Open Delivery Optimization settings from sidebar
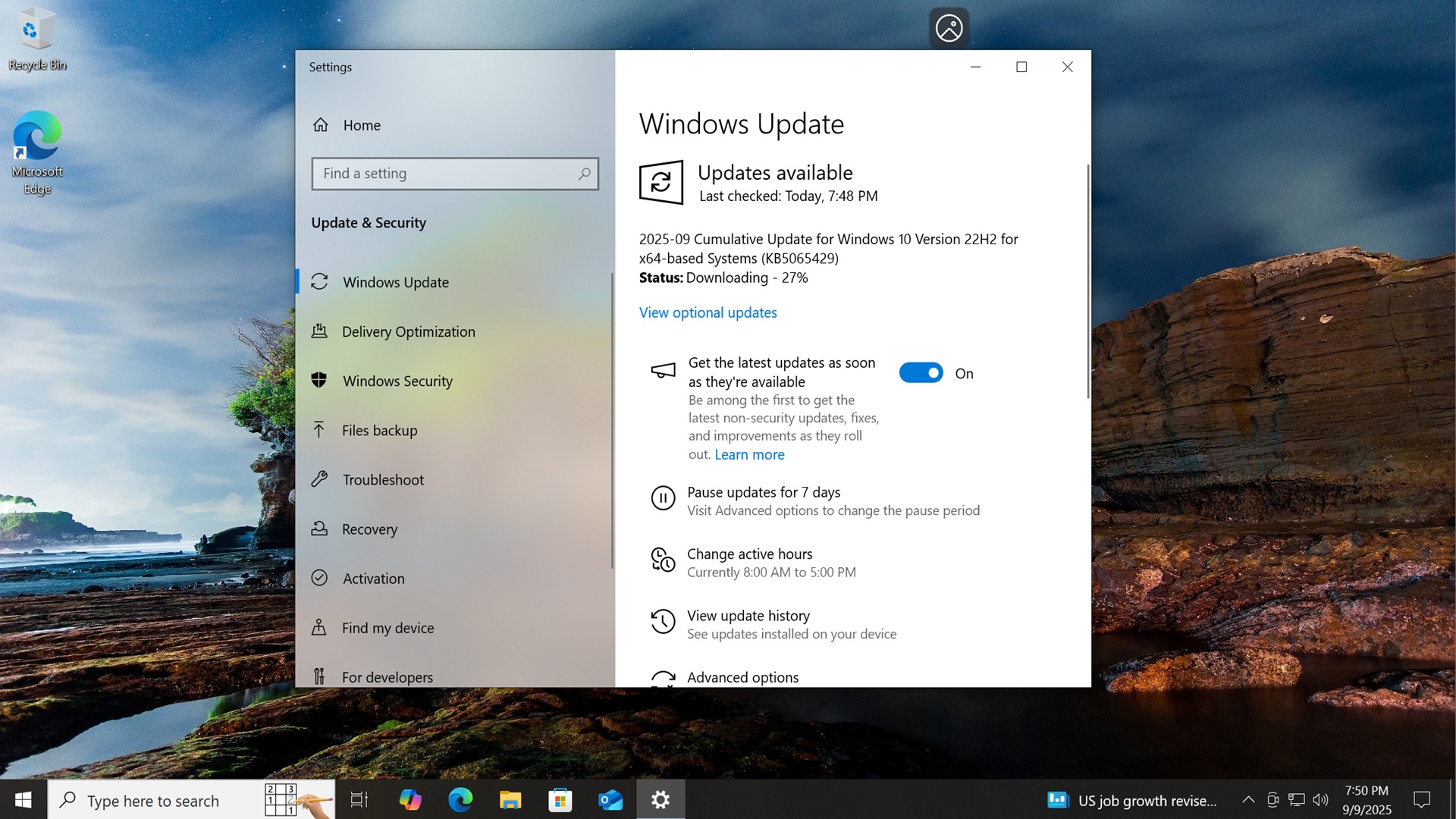This screenshot has height=819, width=1456. click(x=408, y=331)
